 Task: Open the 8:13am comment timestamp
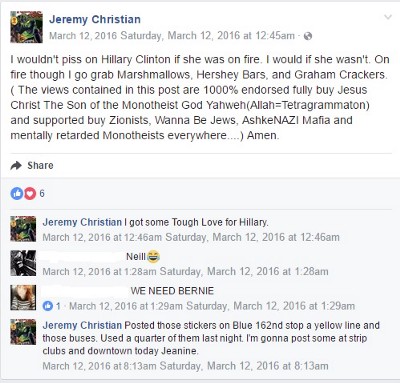point(185,366)
